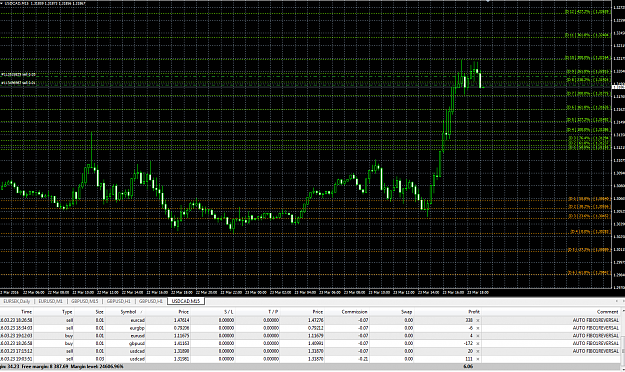Sort trades by the Time column
Viewport: 625px width, 372px height.
click(x=26, y=312)
